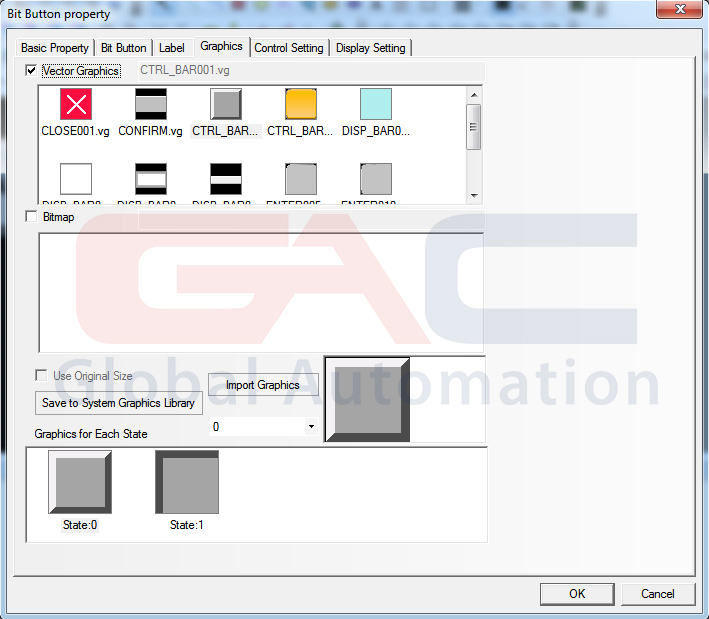Switch to the Basic Property tab
This screenshot has width=709, height=619.
(55, 48)
